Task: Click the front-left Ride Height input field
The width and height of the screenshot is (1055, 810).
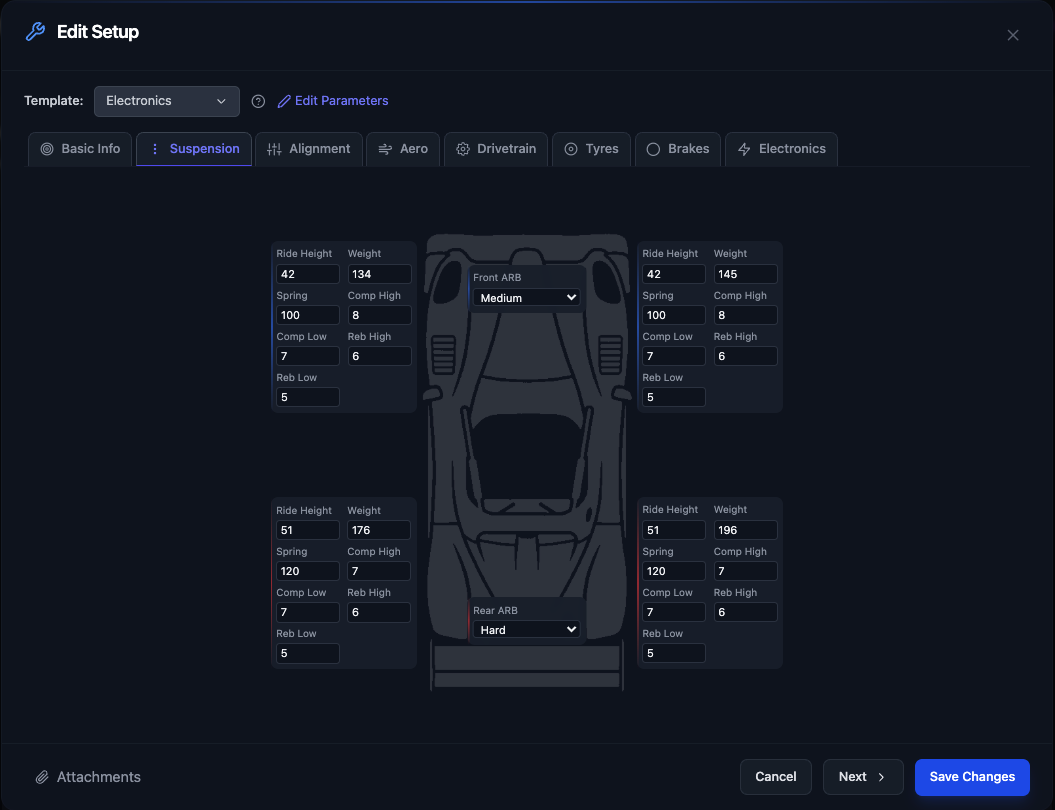Action: 307,273
